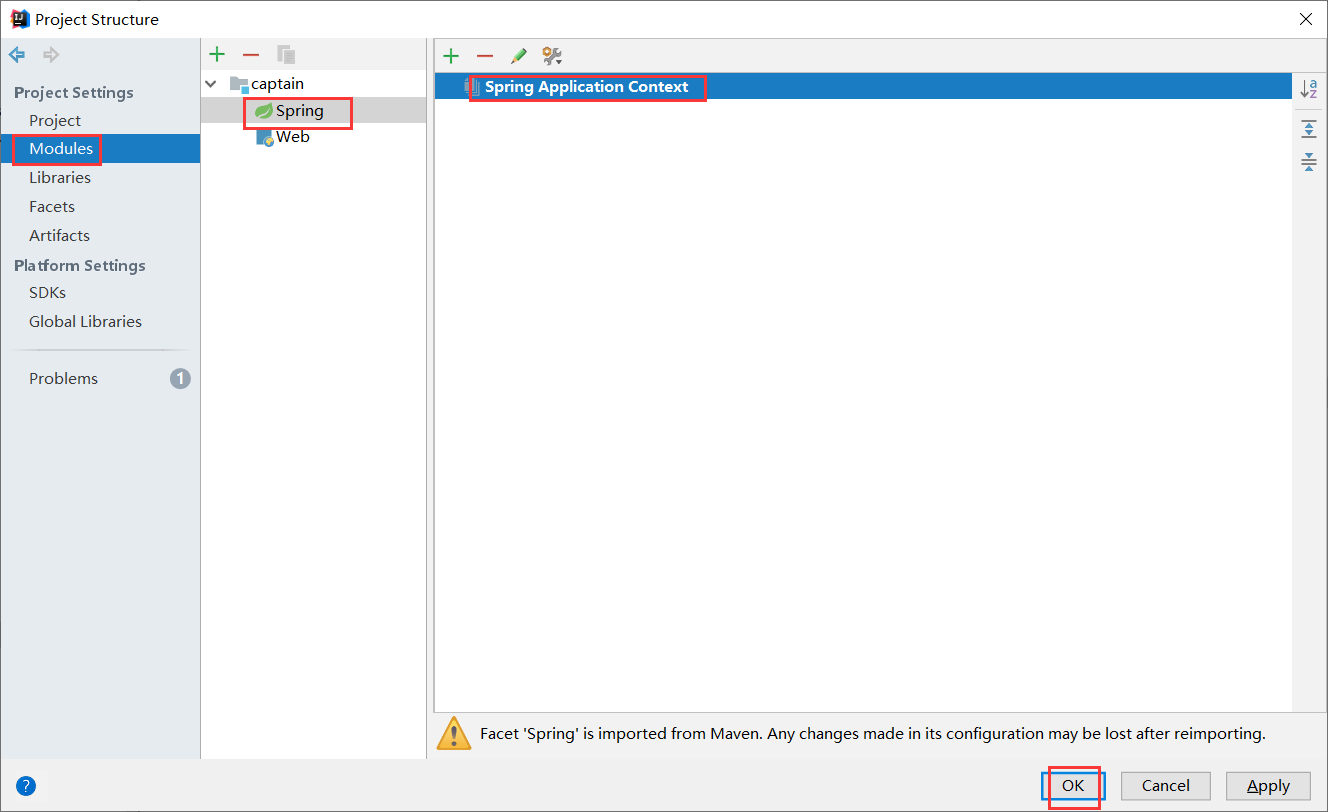This screenshot has width=1328, height=812.
Task: Add a new Spring application context
Action: pos(451,56)
